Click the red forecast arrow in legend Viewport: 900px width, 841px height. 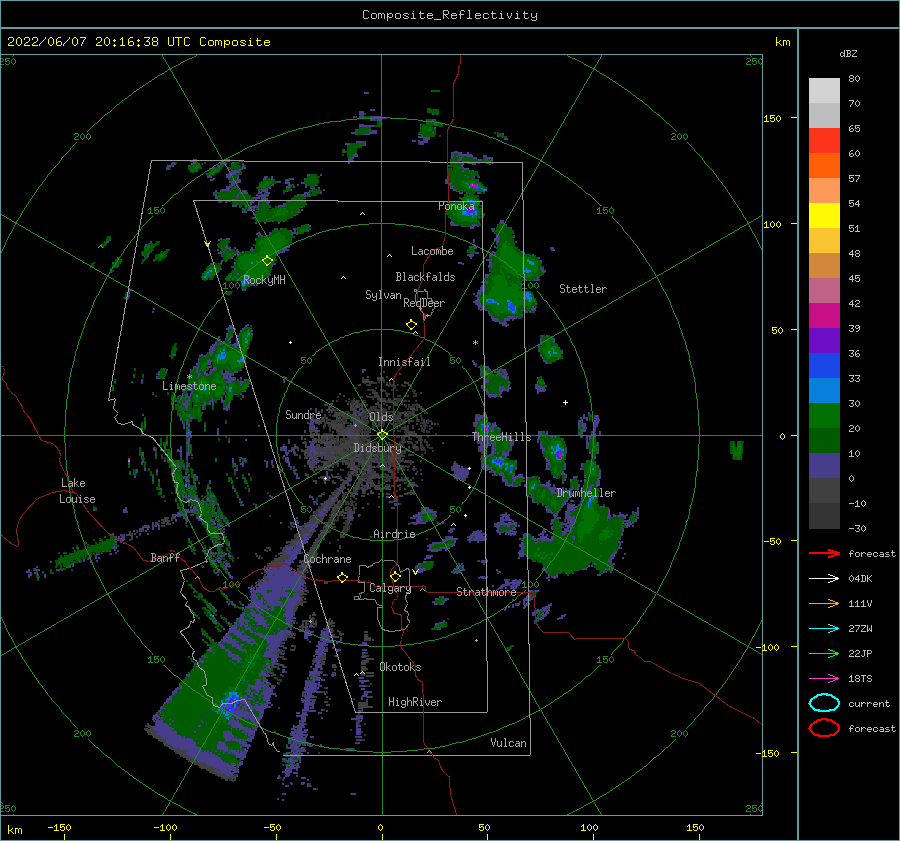[x=824, y=553]
